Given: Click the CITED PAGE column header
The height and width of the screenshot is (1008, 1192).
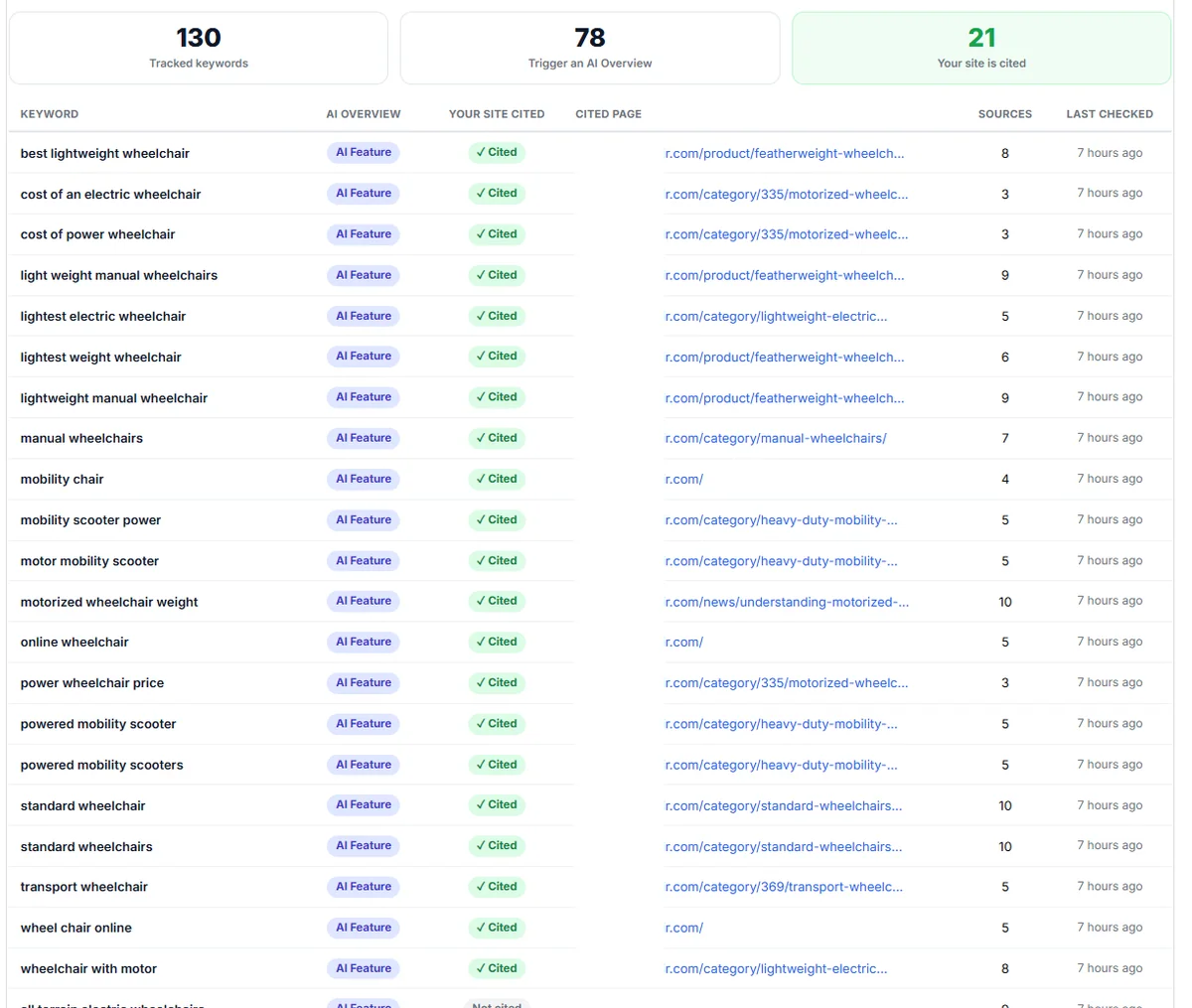Looking at the screenshot, I should click(608, 114).
